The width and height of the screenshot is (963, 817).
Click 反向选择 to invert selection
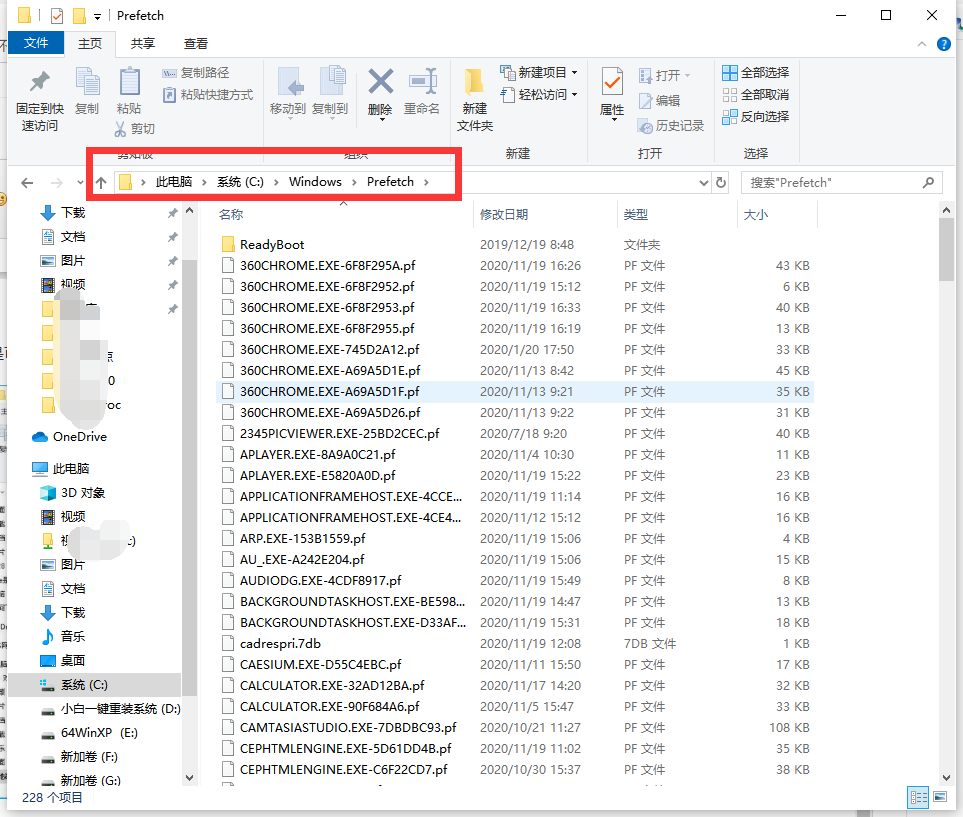pos(755,117)
